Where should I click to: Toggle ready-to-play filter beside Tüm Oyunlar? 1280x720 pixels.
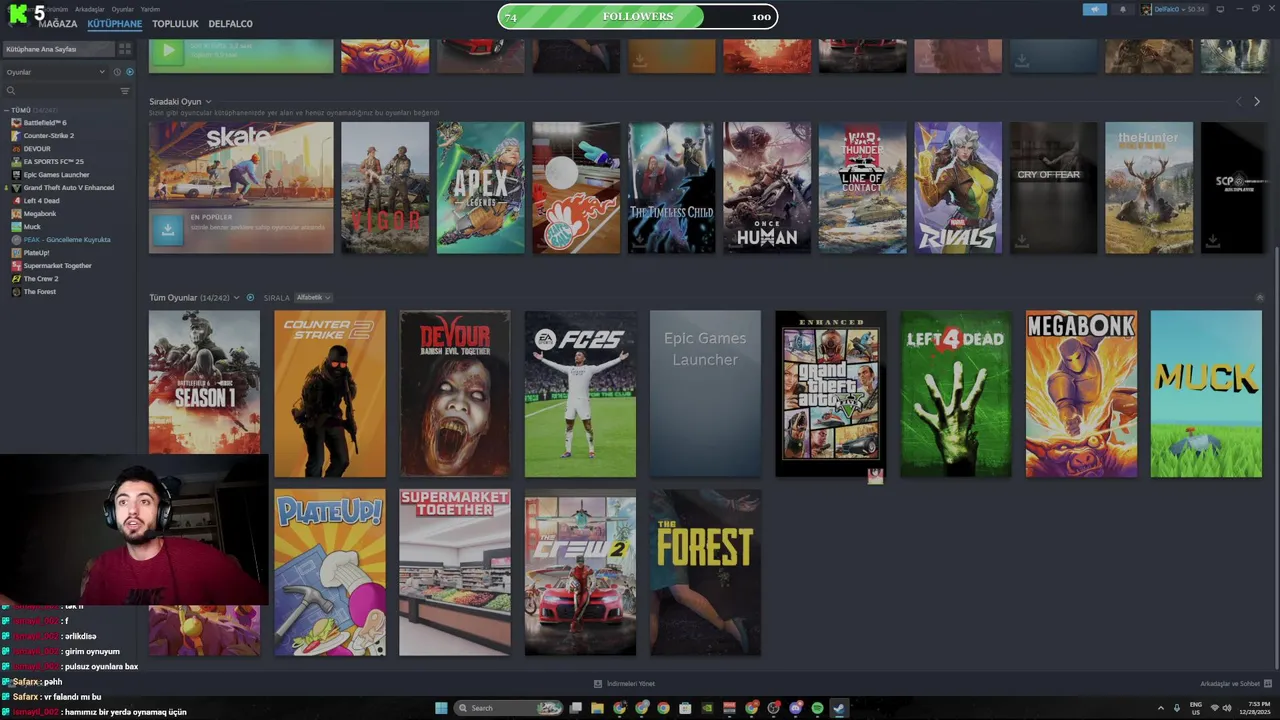pyautogui.click(x=250, y=297)
